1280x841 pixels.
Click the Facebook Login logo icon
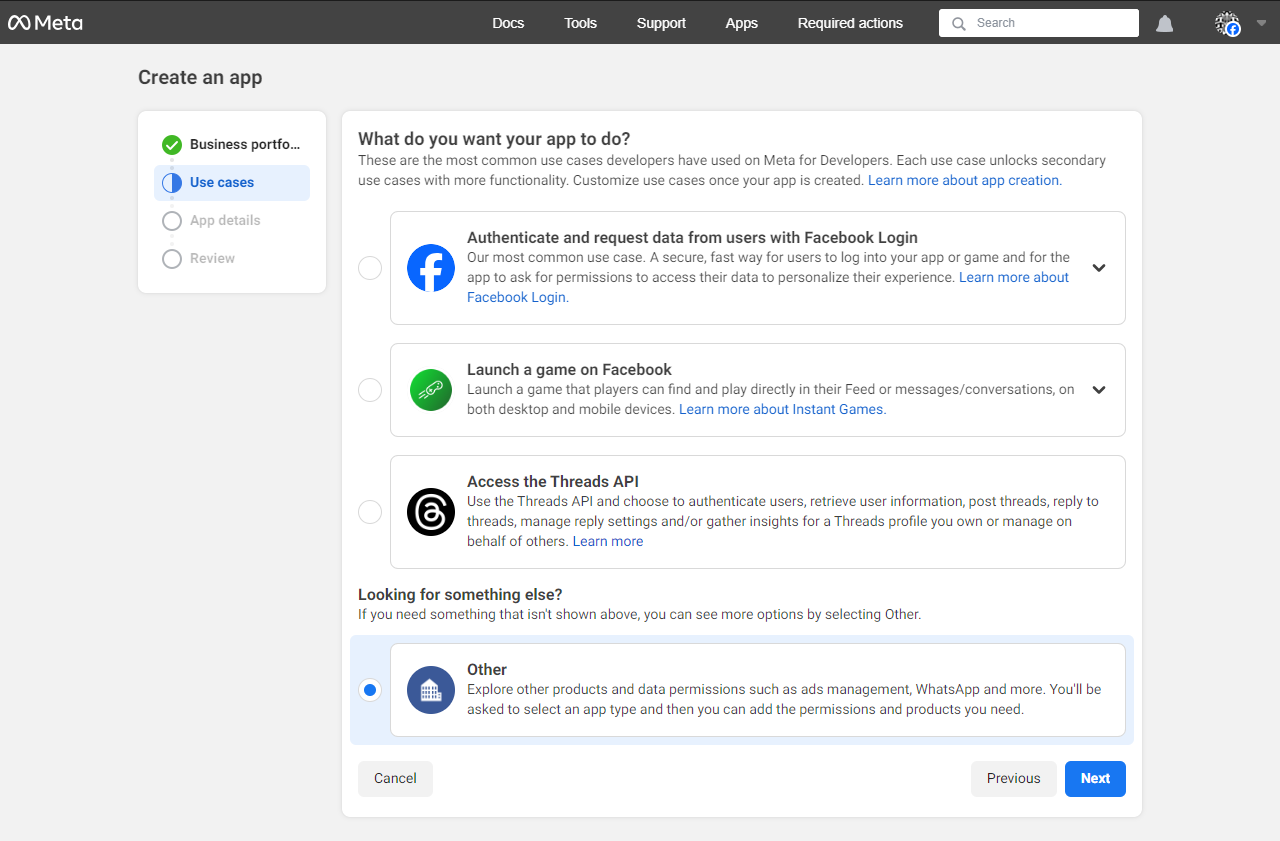[x=431, y=268]
